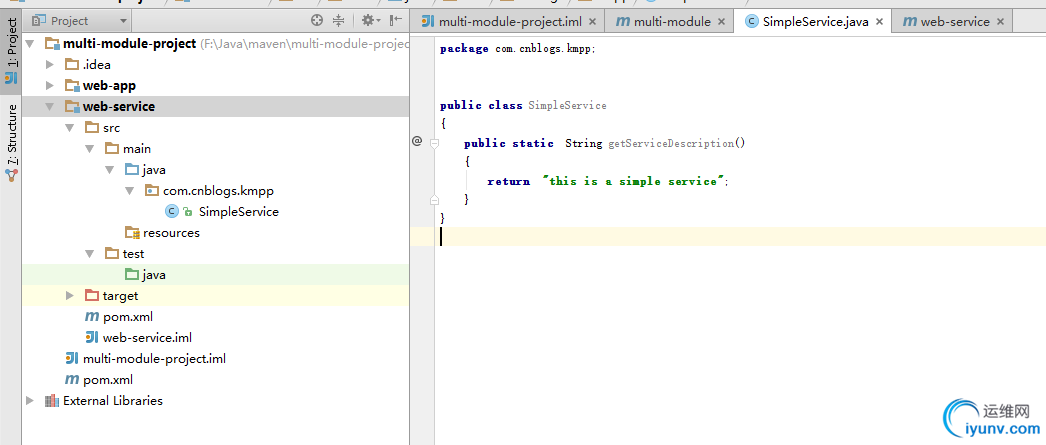
Task: Click the multi-module-project.iml file icon in tree
Action: pos(72,358)
